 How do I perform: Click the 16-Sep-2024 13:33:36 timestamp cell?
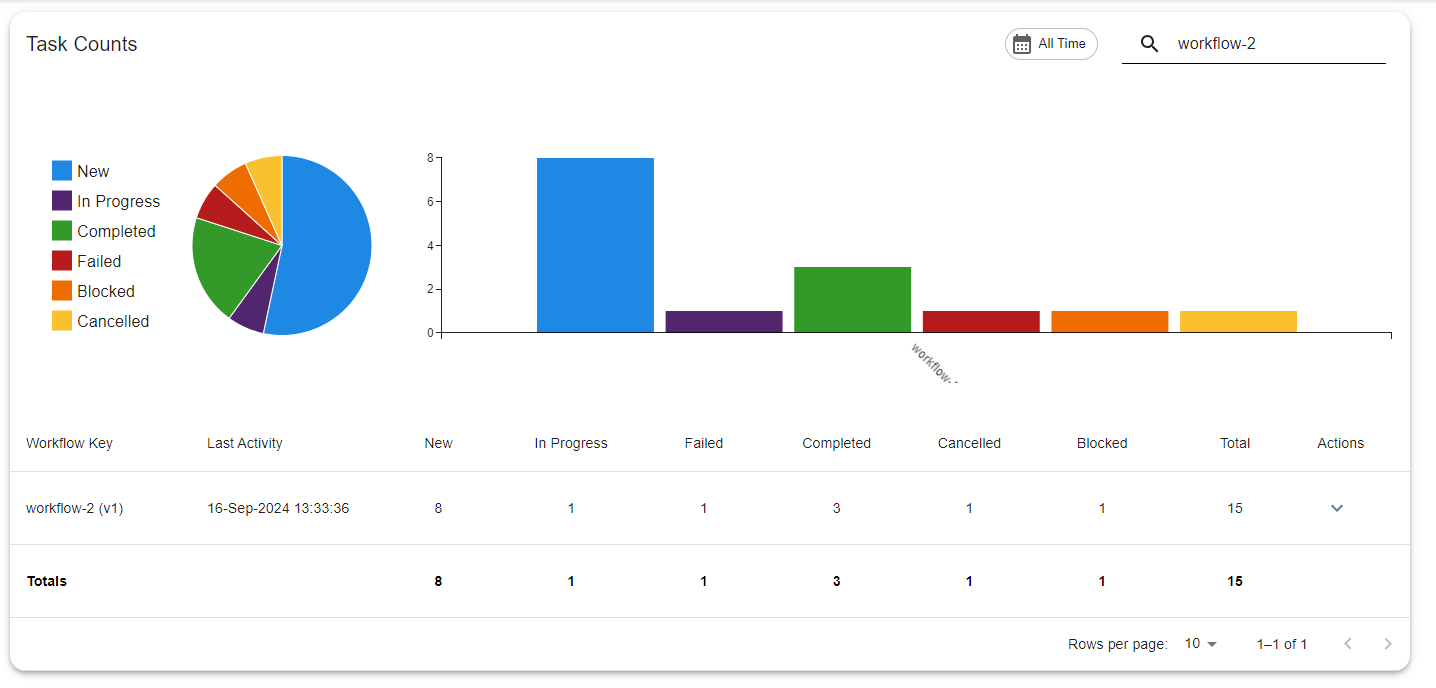(x=278, y=508)
